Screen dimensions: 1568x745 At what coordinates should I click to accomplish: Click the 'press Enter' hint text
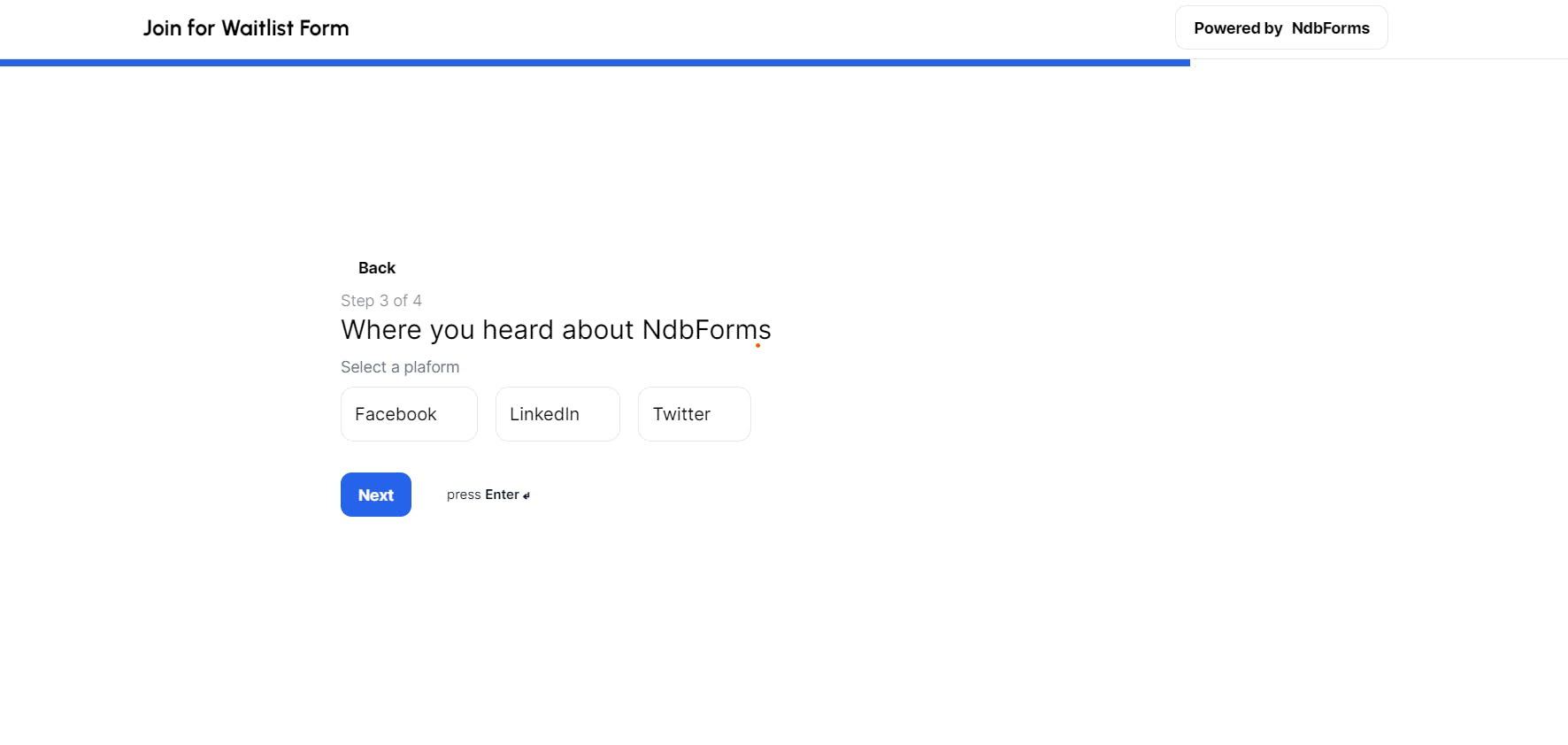(488, 495)
